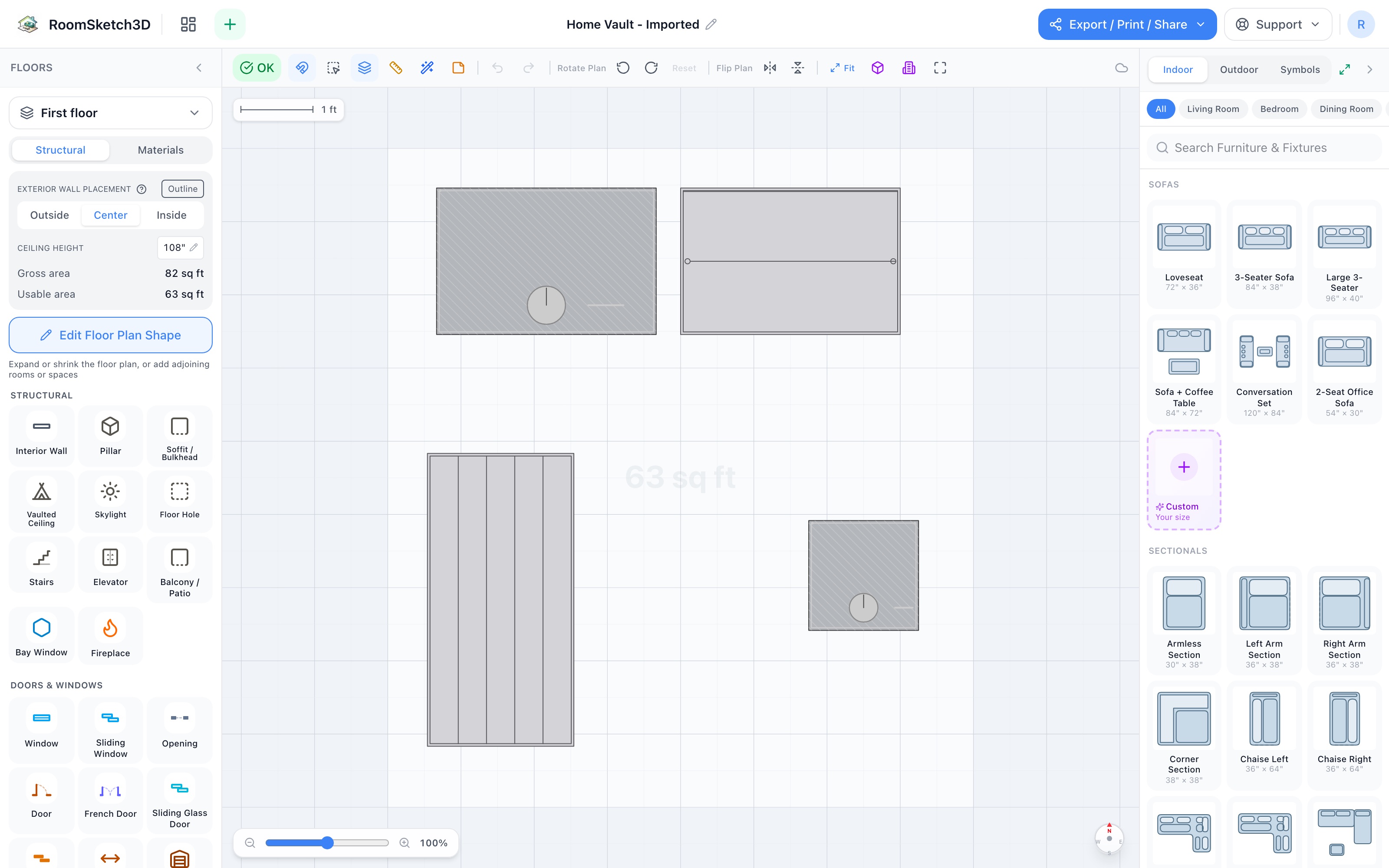Rotate plan counterclockwise
Image resolution: width=1389 pixels, height=868 pixels.
click(623, 68)
